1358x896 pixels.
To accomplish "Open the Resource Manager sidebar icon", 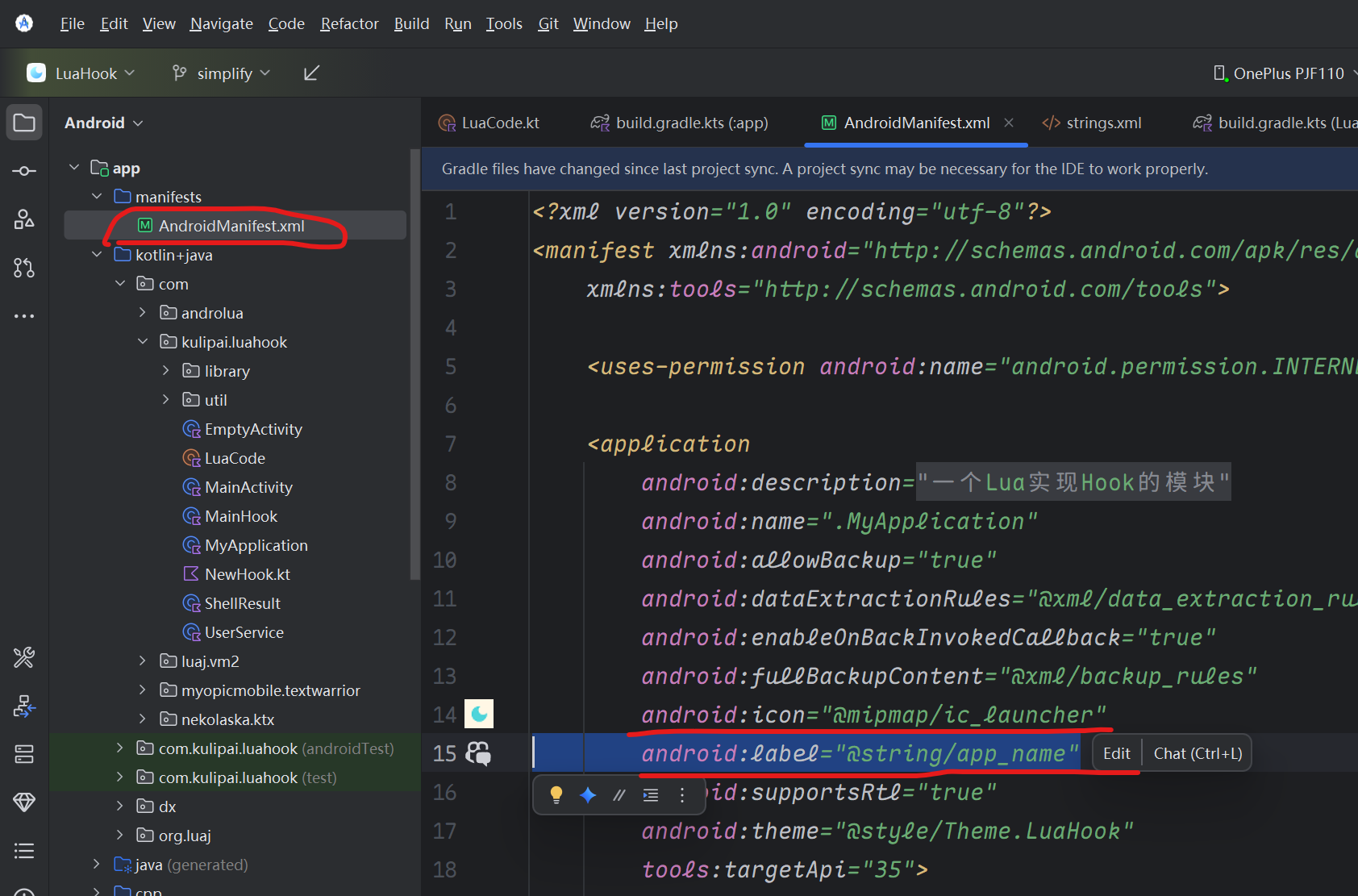I will click(x=24, y=219).
